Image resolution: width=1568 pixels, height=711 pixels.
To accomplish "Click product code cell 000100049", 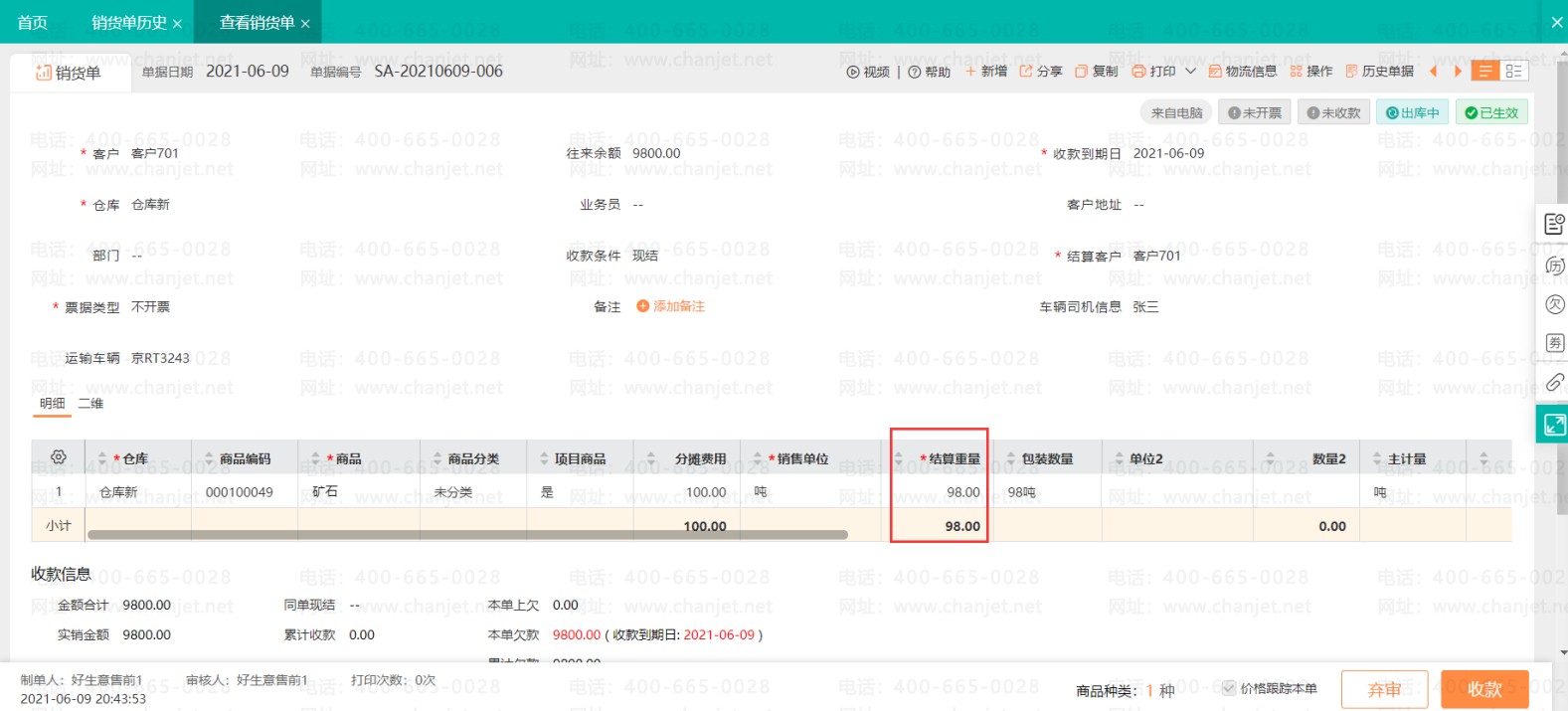I will coord(239,492).
